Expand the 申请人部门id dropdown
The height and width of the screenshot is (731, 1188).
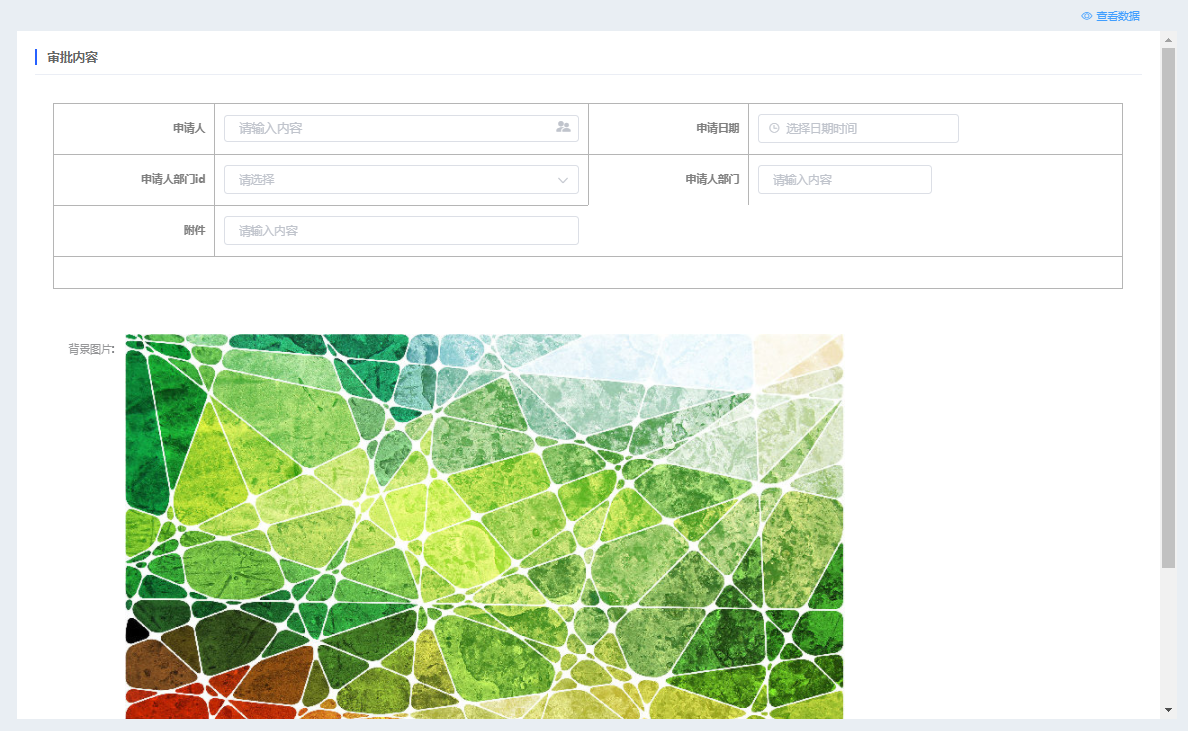[401, 180]
